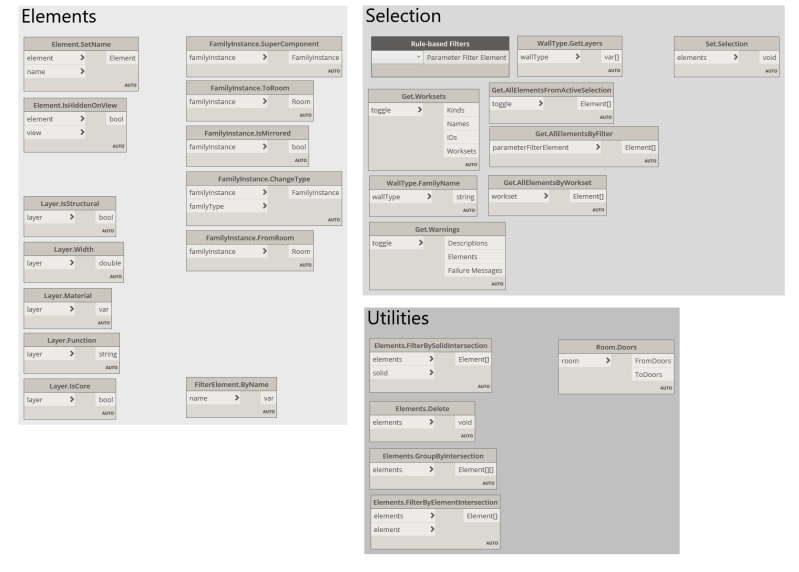Click the void output of Elements.Delete
This screenshot has height=572, width=799.
[465, 422]
